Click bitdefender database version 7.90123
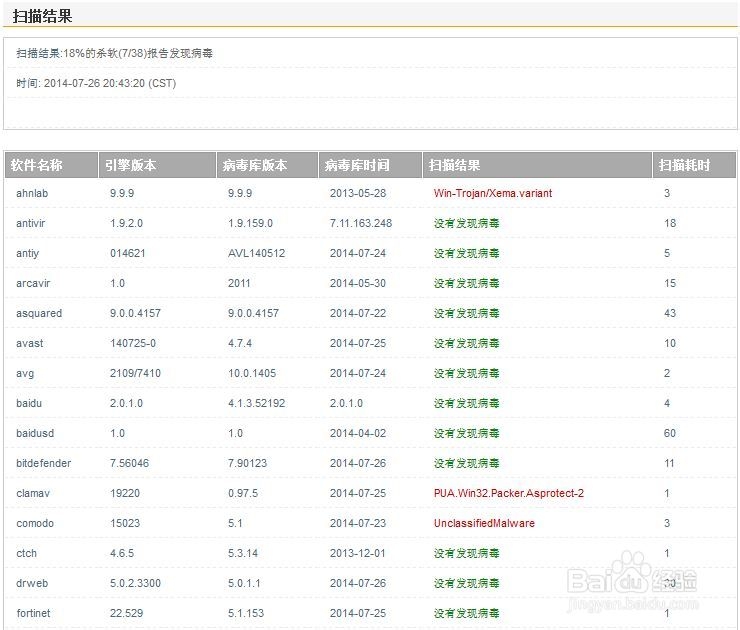 (247, 463)
